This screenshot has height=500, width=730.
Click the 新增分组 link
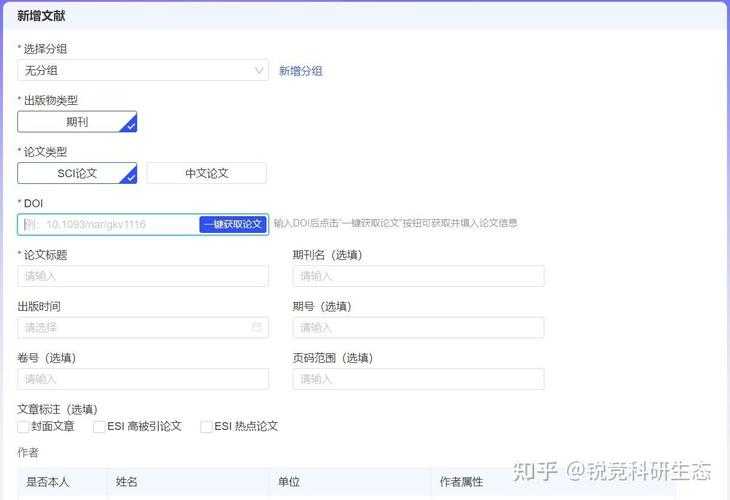(x=301, y=71)
